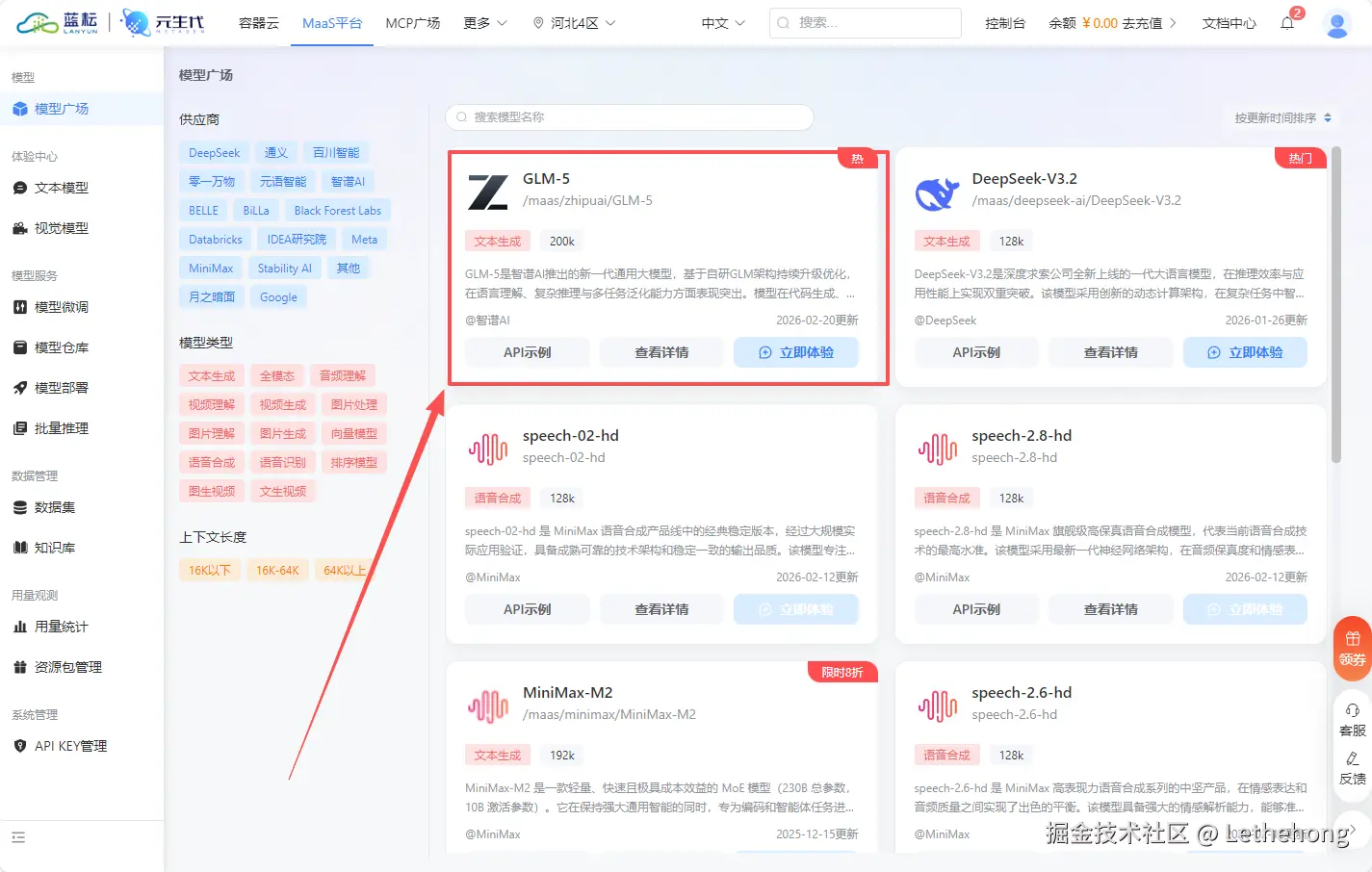Open the 中文 language dropdown

(x=723, y=23)
